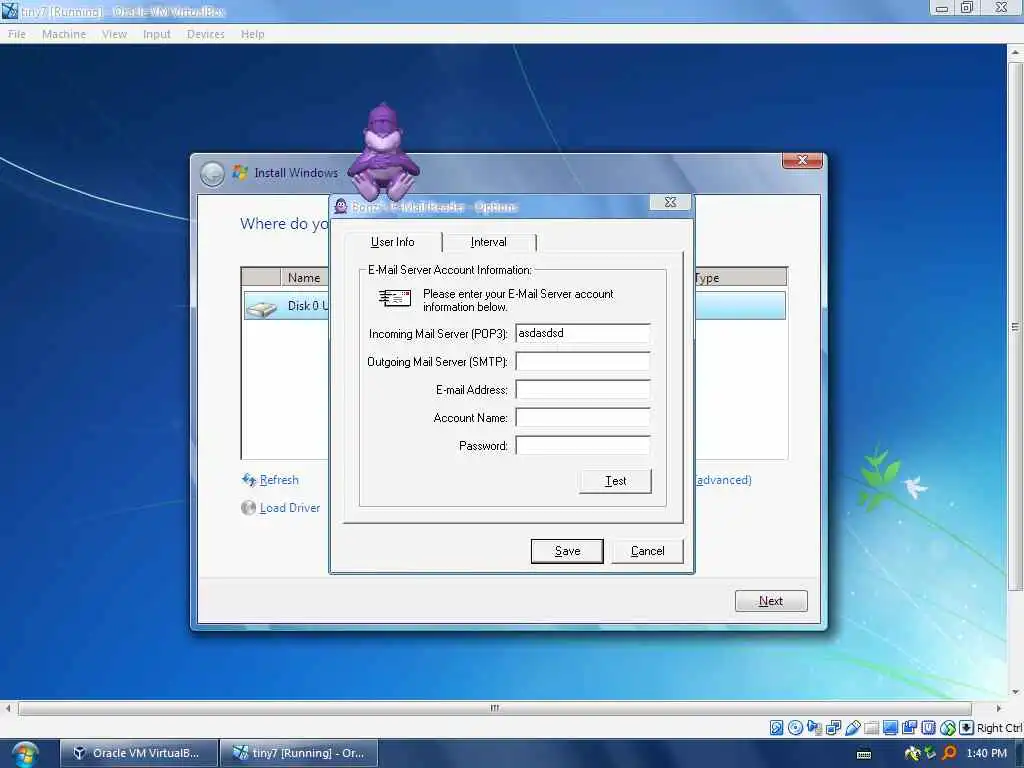Click the Drive options (advanced) link
1024x768 pixels.
coord(723,480)
